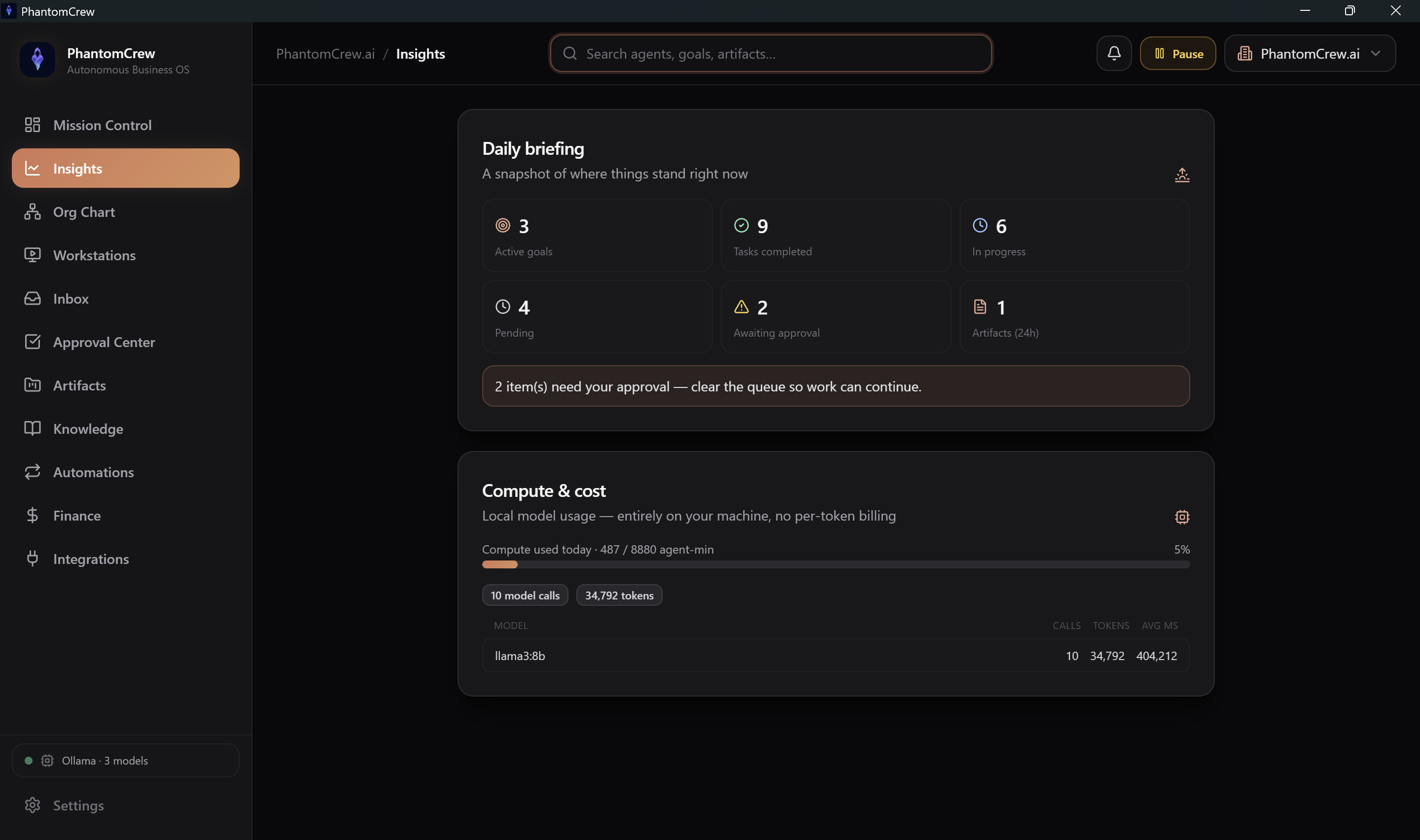Screen dimensions: 1420x840
Task: Select the llama3:8b model row
Action: point(835,656)
